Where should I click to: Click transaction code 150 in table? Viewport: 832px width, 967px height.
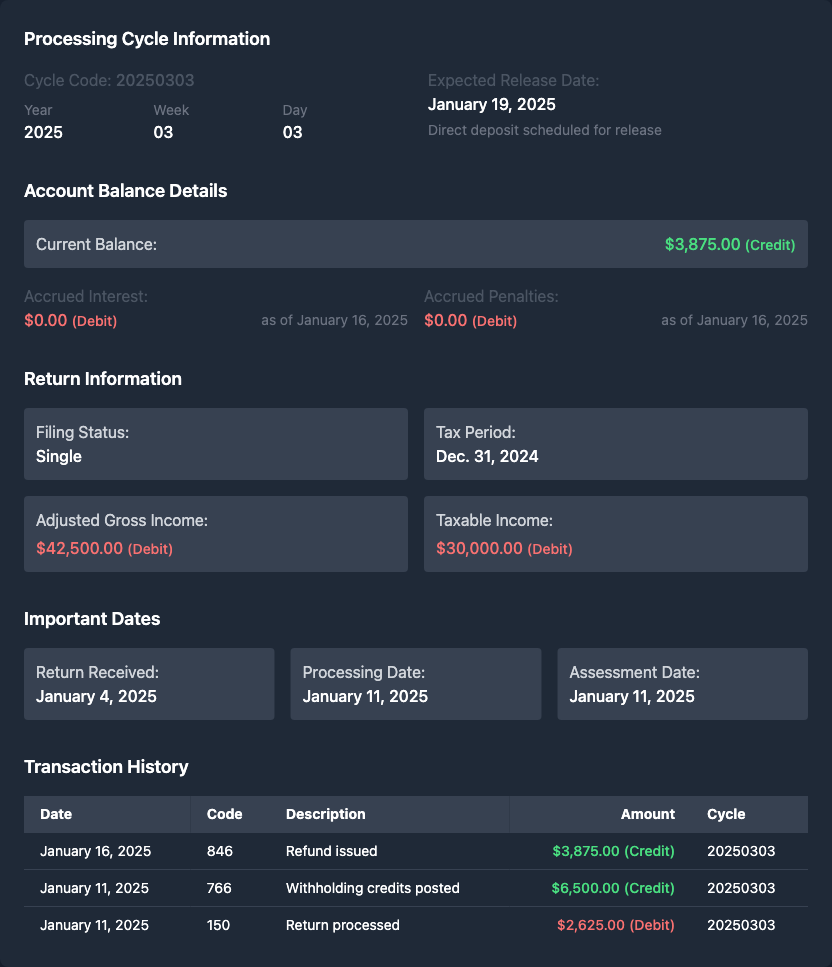(x=218, y=925)
